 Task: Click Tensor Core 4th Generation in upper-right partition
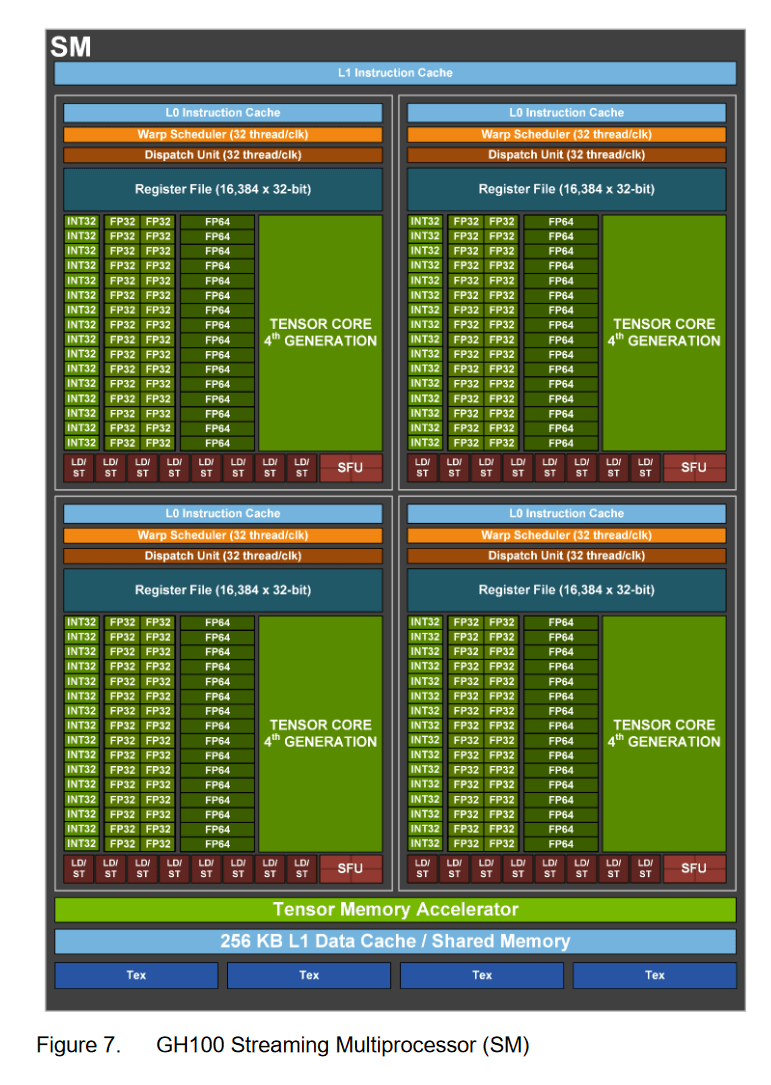pos(664,333)
